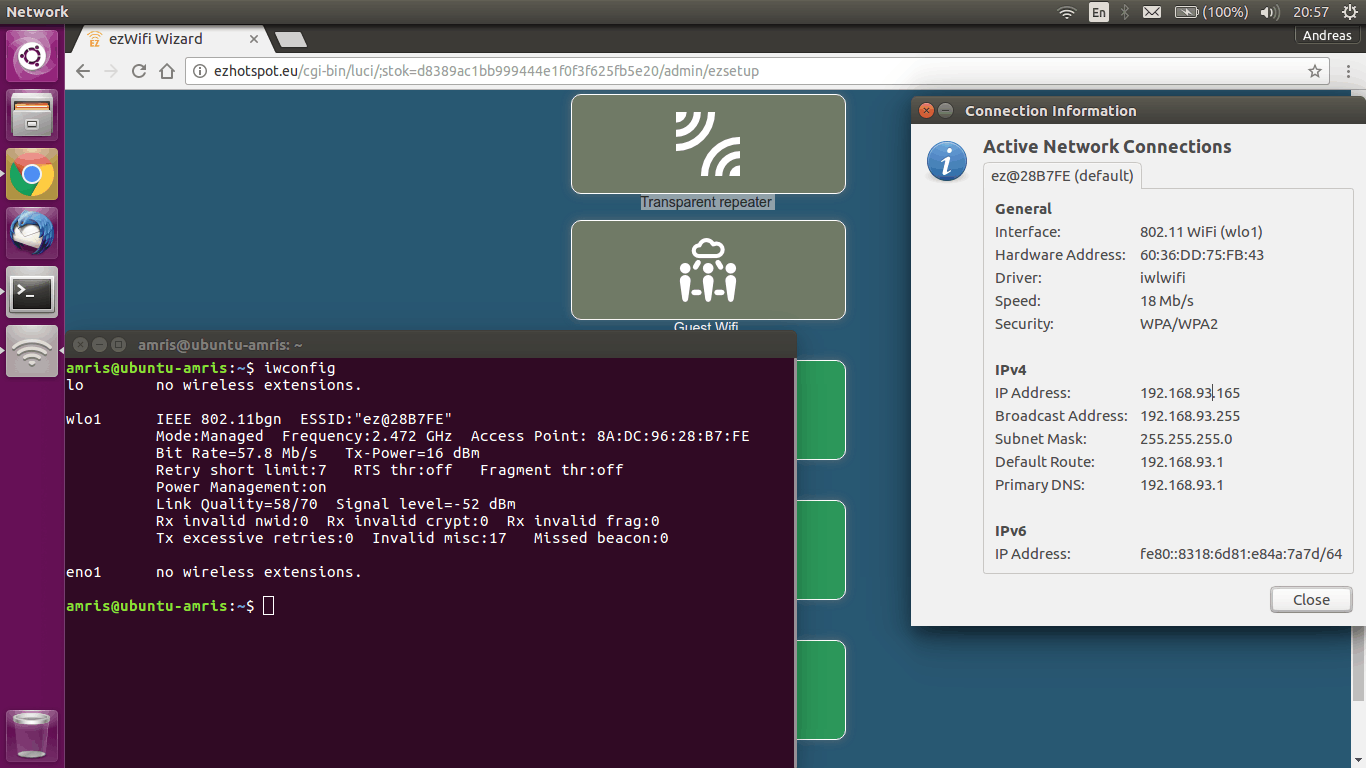The width and height of the screenshot is (1366, 768).
Task: Minimize the Connection Information dialog
Action: 945,111
